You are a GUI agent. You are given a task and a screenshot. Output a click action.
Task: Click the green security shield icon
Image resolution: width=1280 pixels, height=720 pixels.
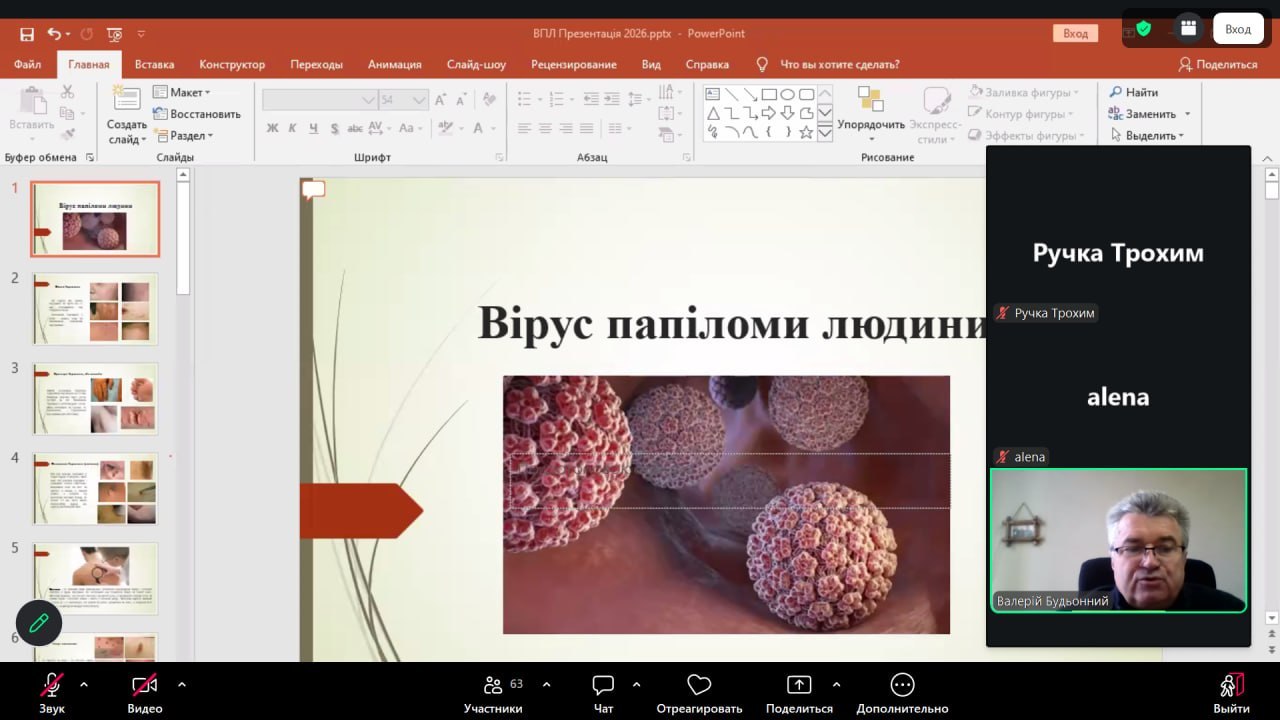1143,29
